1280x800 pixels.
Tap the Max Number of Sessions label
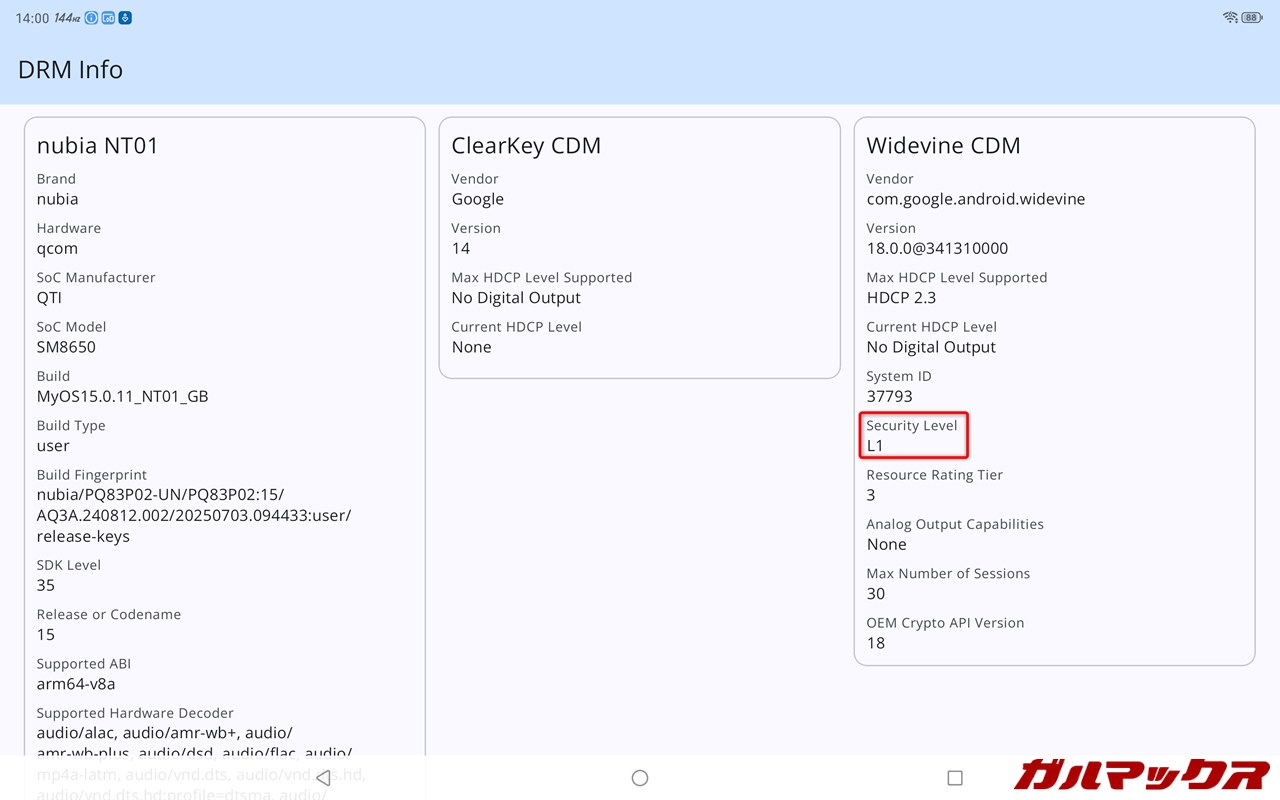pos(948,573)
